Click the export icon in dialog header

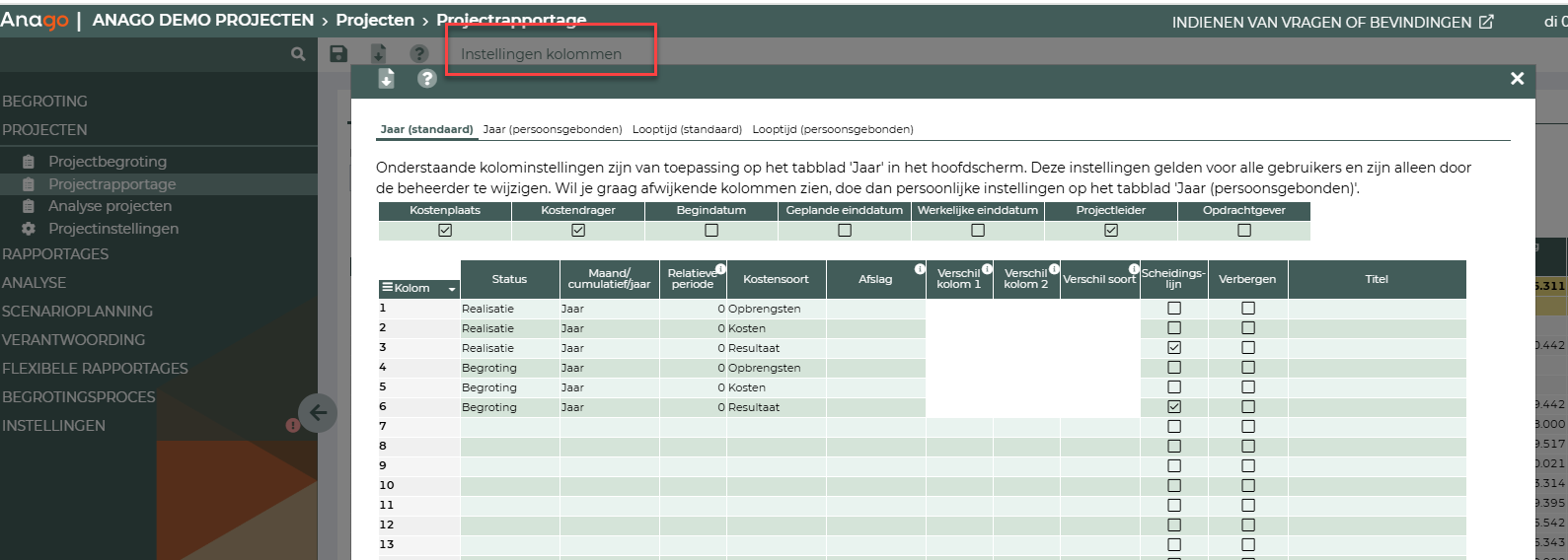point(386,79)
